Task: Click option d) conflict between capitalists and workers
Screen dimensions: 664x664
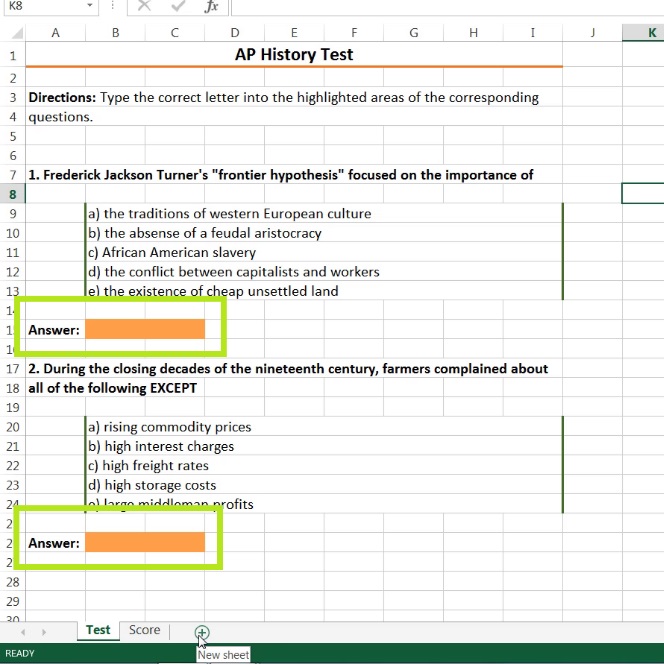Action: 234,271
